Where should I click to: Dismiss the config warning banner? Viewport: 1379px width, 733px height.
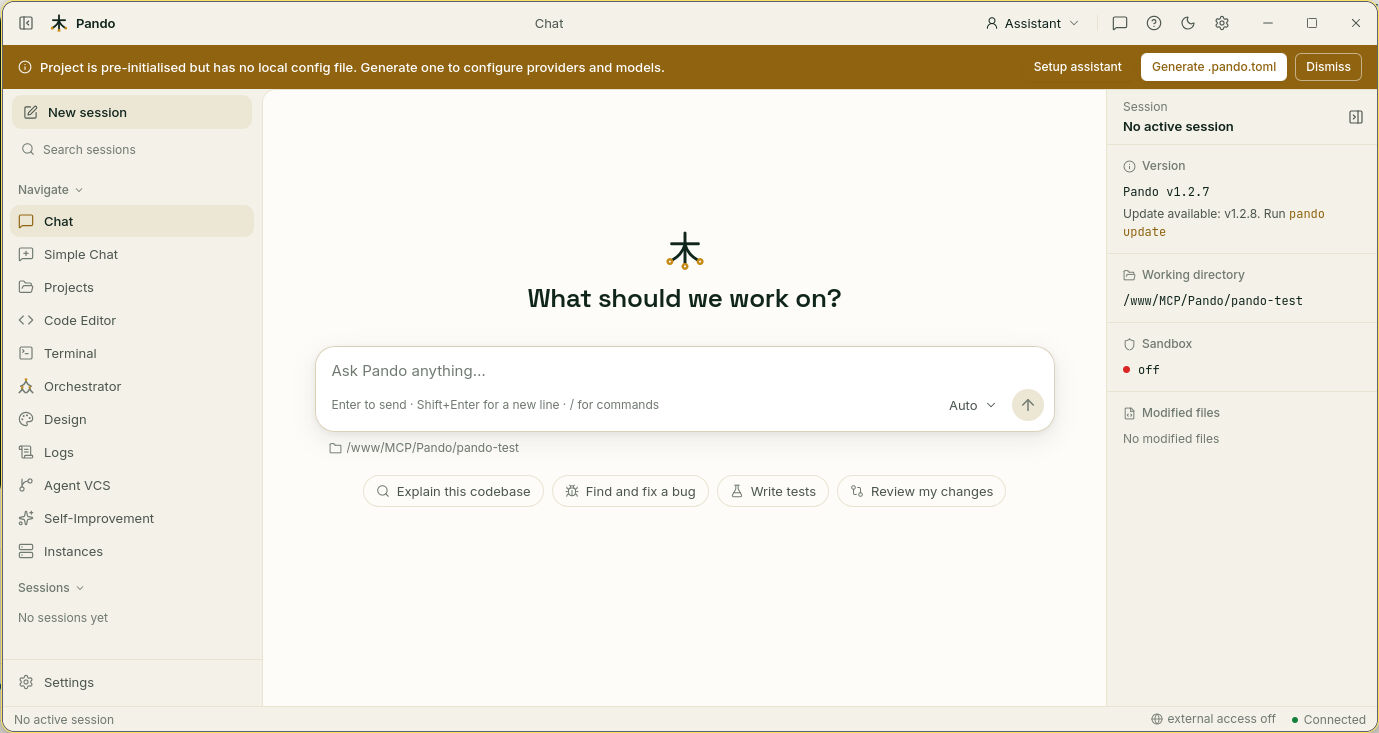[x=1328, y=67]
